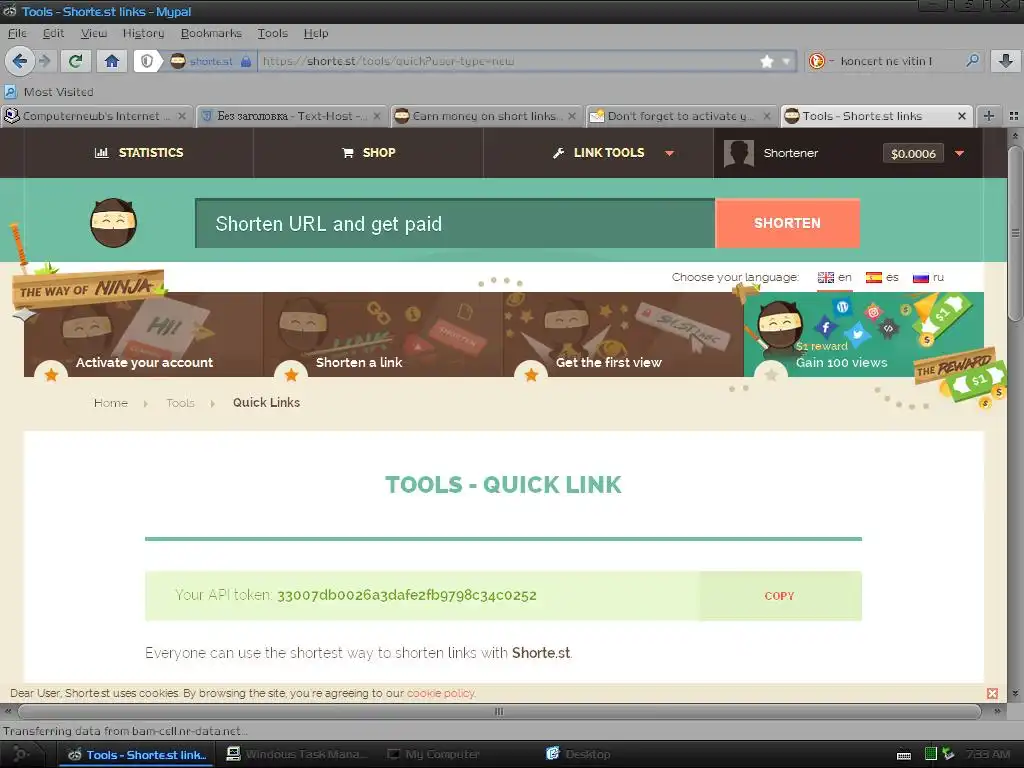The image size is (1024, 768).
Task: Go back using the browser back arrow
Action: [x=20, y=61]
